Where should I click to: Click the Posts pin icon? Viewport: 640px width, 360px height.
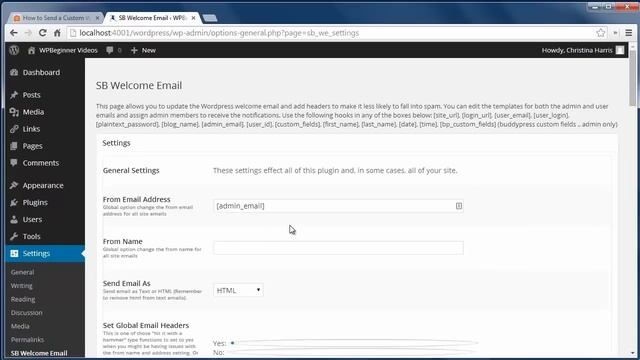coord(14,95)
